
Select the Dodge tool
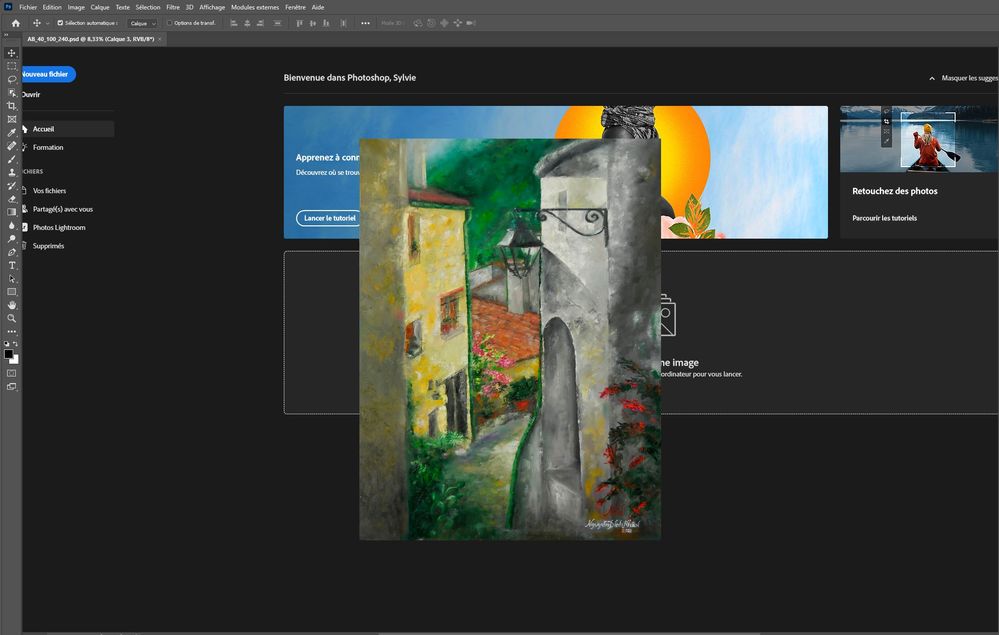pyautogui.click(x=11, y=239)
